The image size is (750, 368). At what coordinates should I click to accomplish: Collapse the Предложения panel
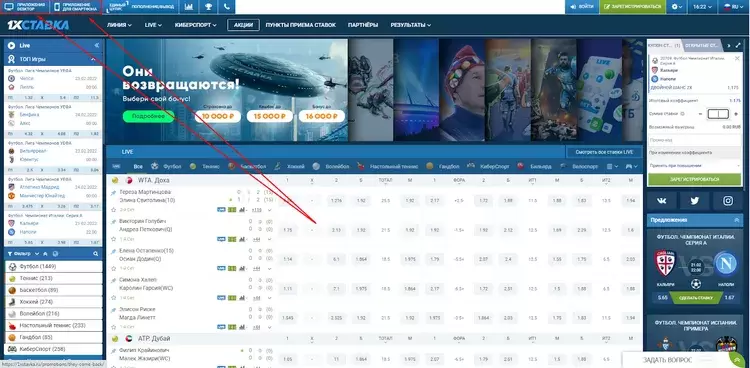[737, 220]
